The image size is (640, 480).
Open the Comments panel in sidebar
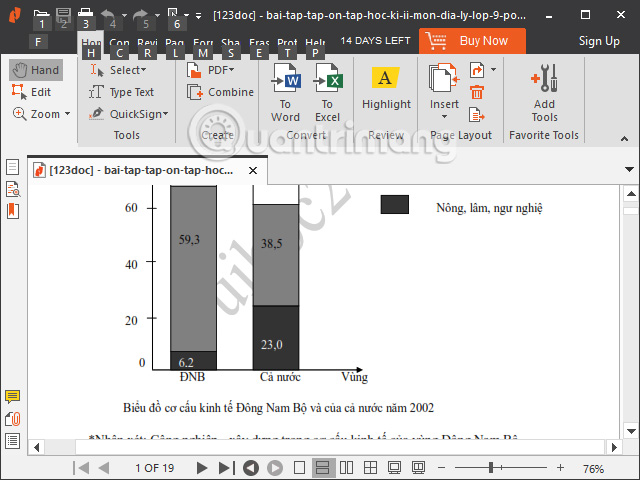[13, 396]
